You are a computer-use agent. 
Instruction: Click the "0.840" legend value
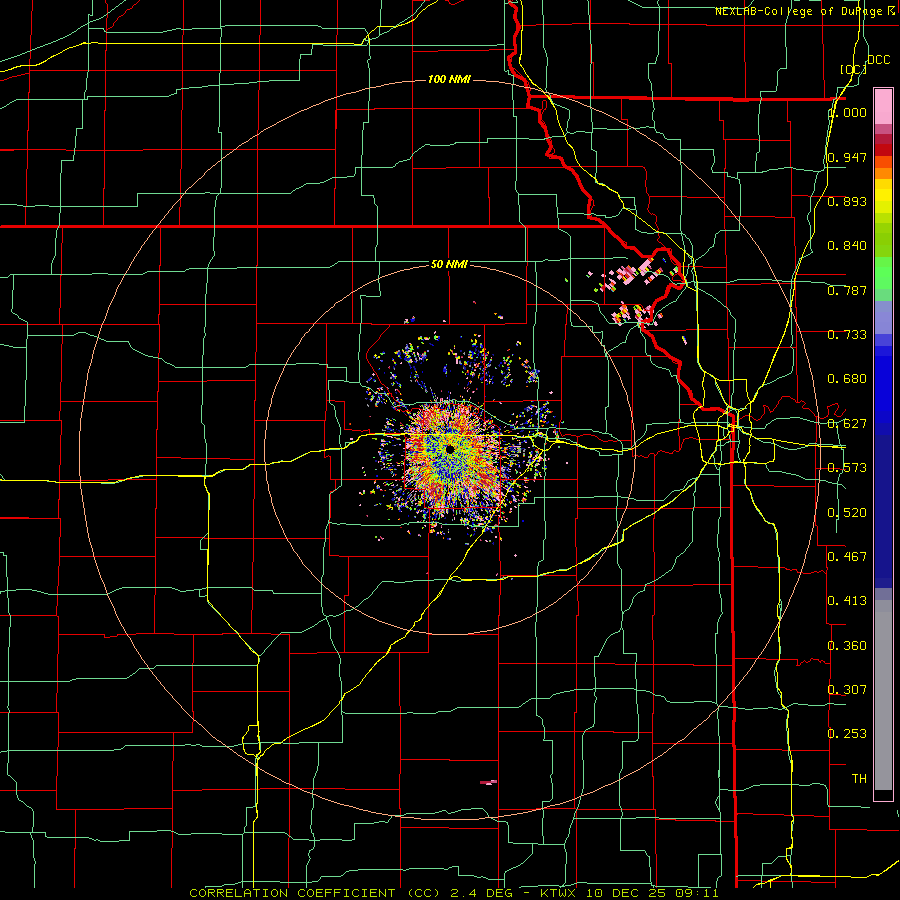tap(847, 246)
